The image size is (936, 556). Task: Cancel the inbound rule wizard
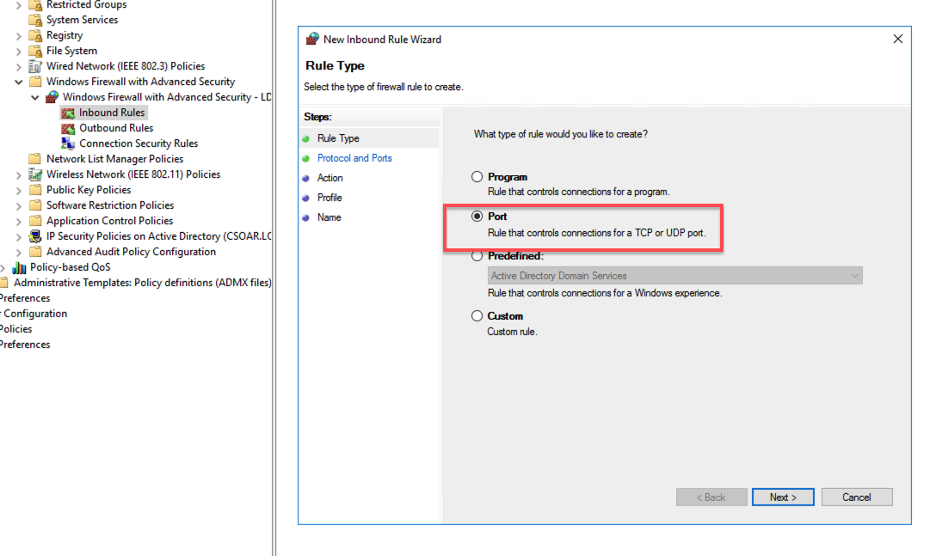pos(856,497)
